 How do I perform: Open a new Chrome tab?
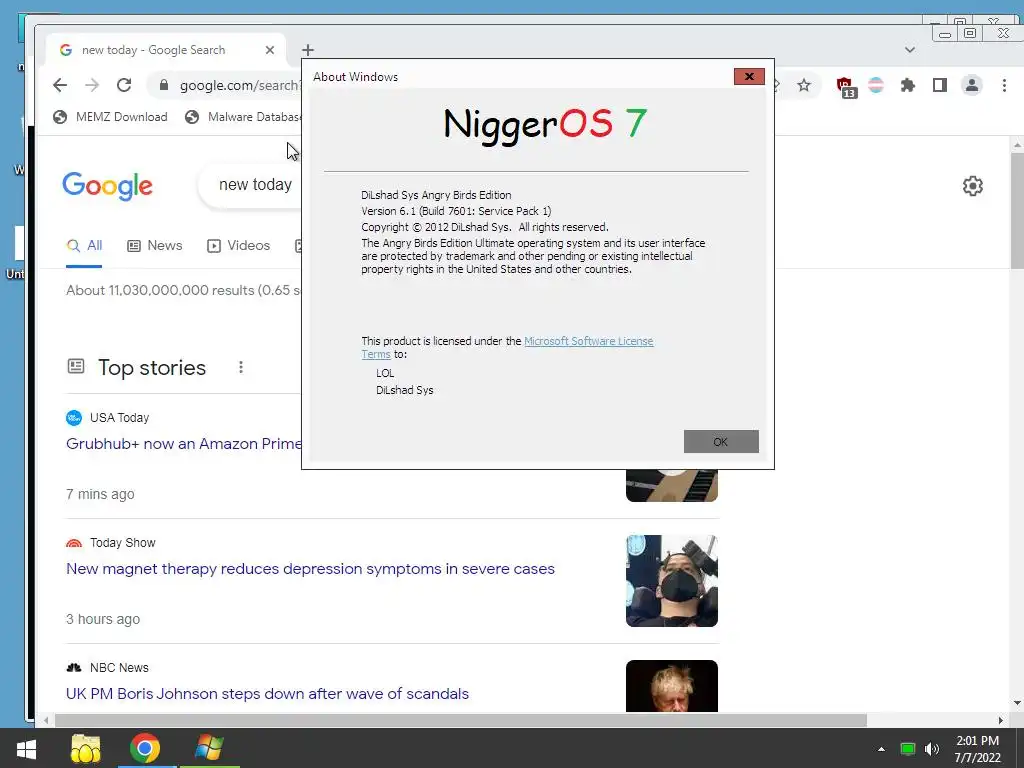click(308, 50)
